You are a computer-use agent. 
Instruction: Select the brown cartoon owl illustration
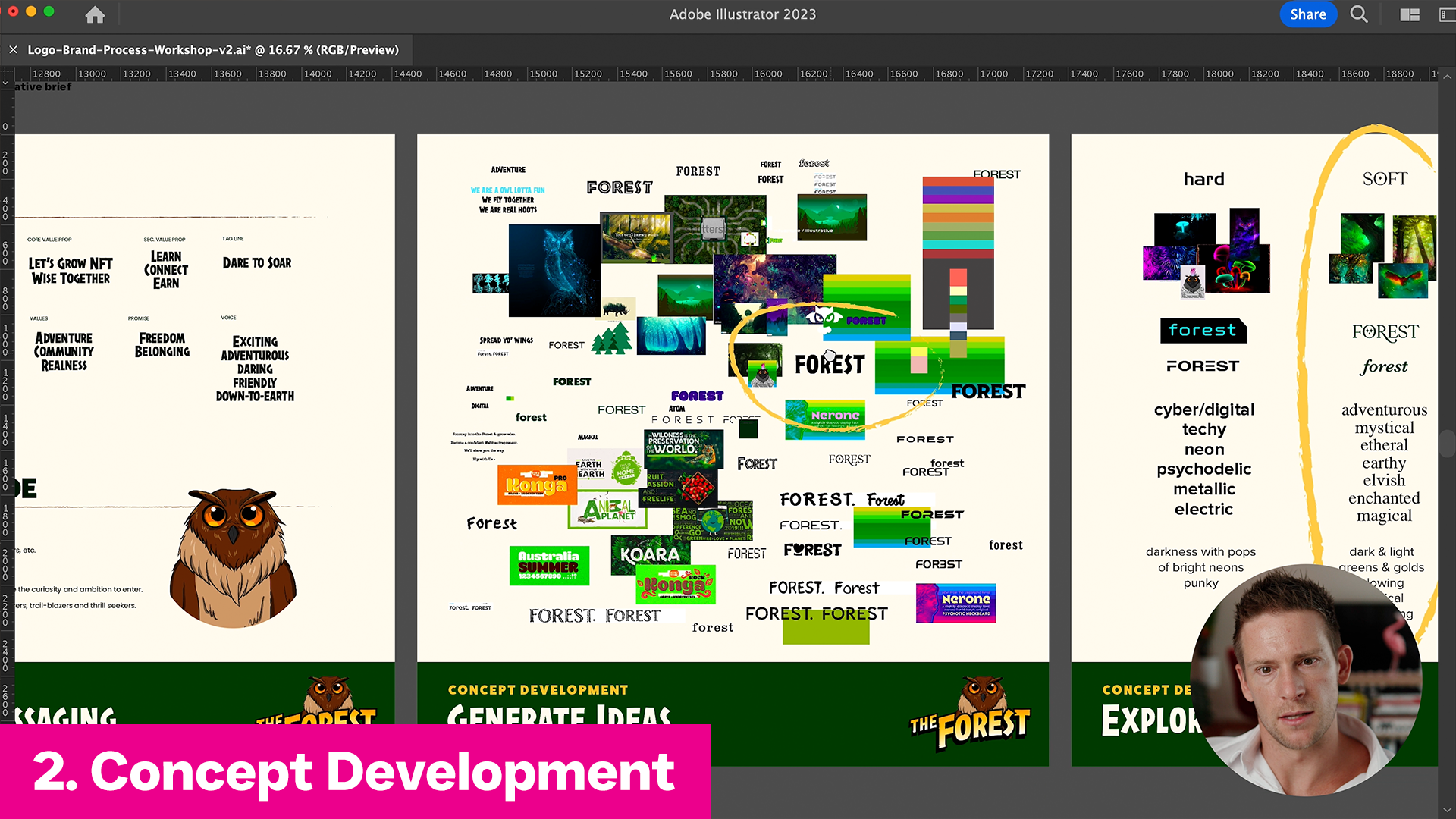[x=234, y=557]
